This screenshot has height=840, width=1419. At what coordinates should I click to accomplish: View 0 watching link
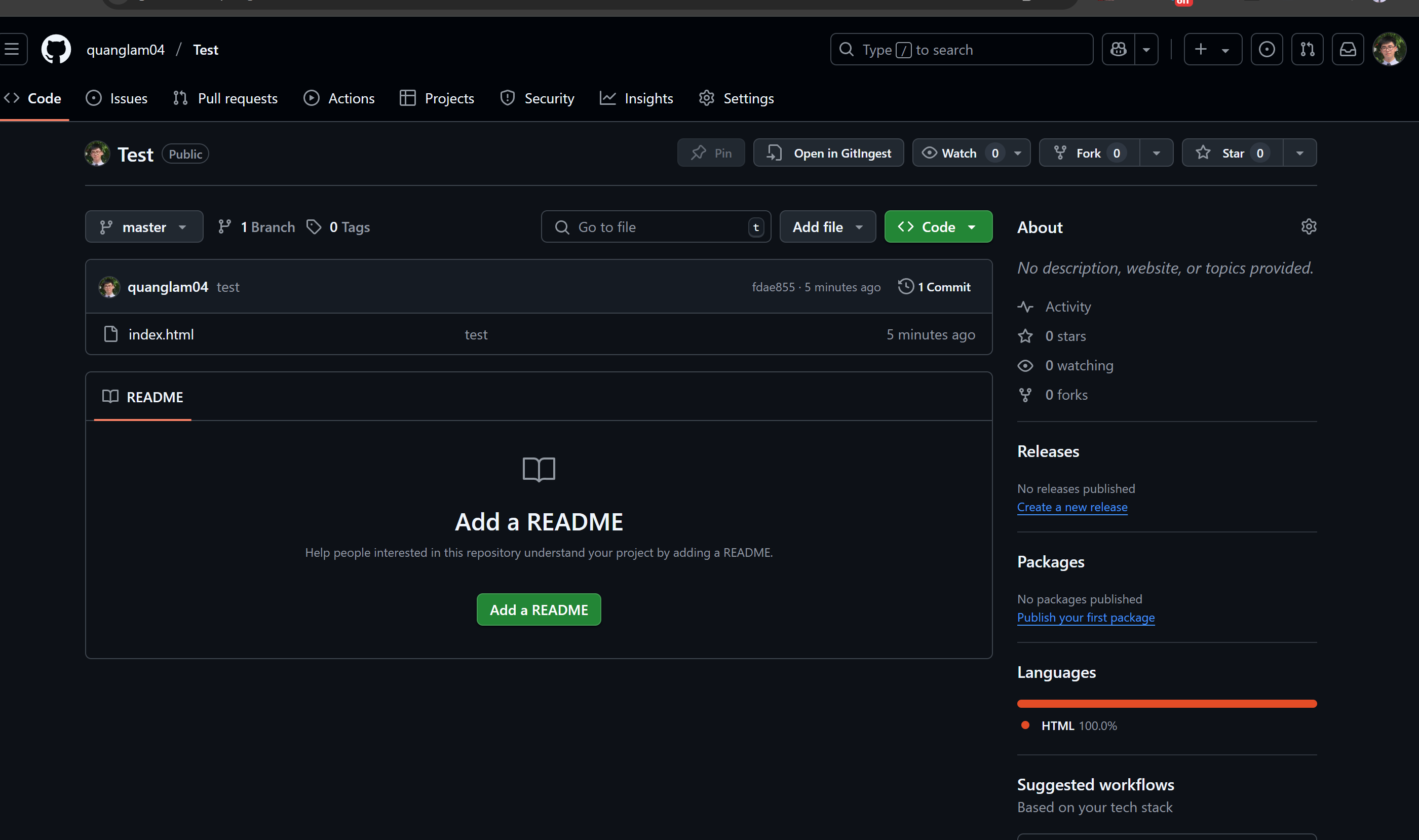1066,366
